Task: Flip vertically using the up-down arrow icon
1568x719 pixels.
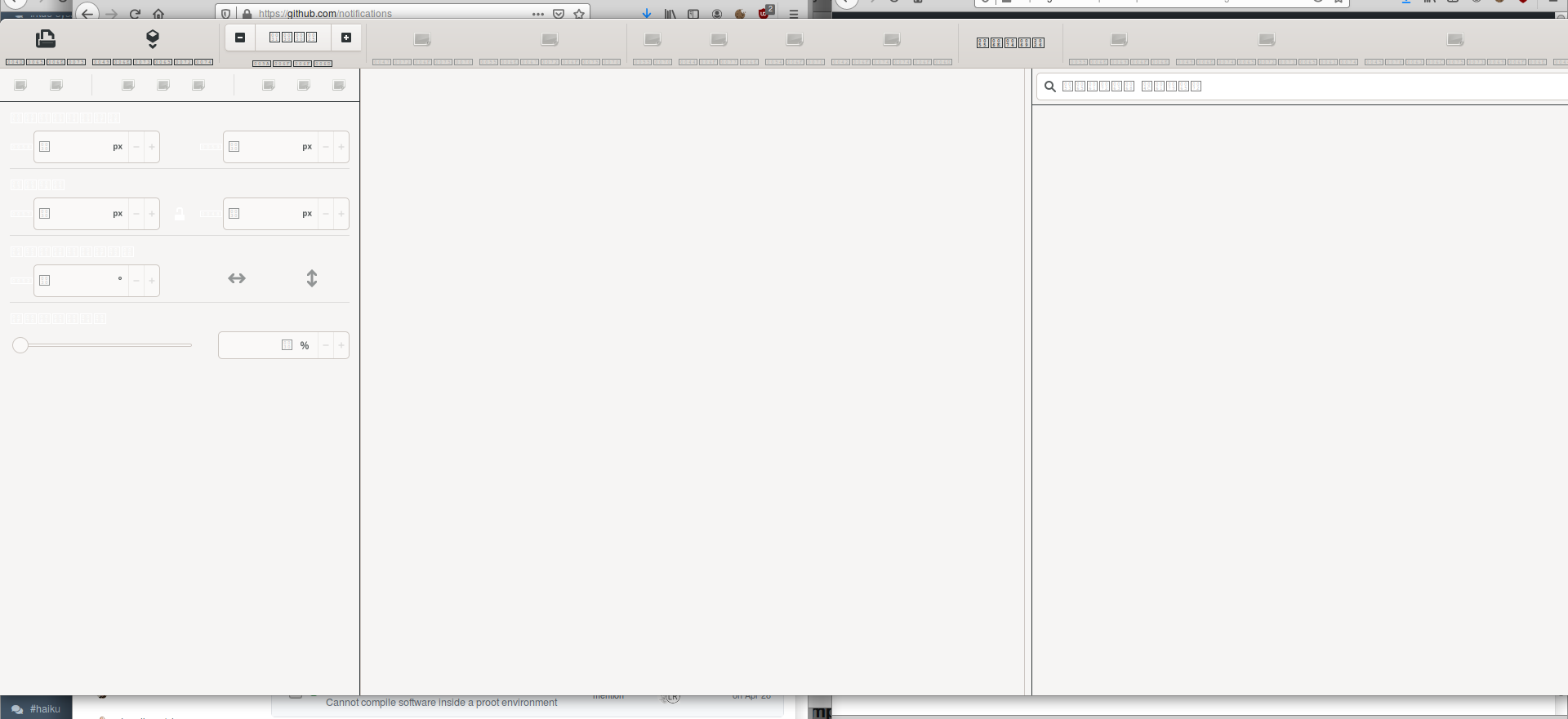Action: (x=312, y=278)
